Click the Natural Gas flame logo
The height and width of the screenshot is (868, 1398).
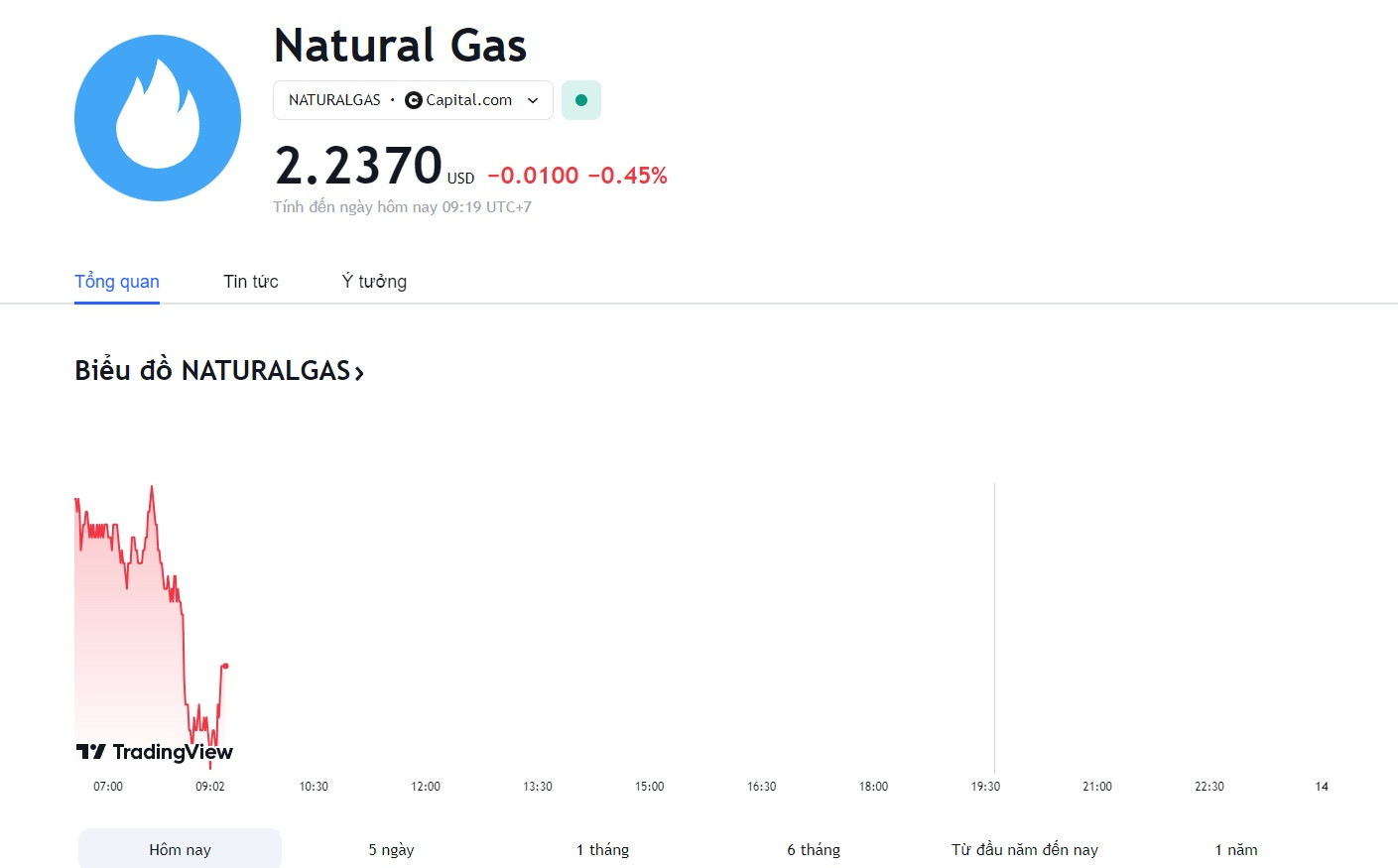[158, 118]
